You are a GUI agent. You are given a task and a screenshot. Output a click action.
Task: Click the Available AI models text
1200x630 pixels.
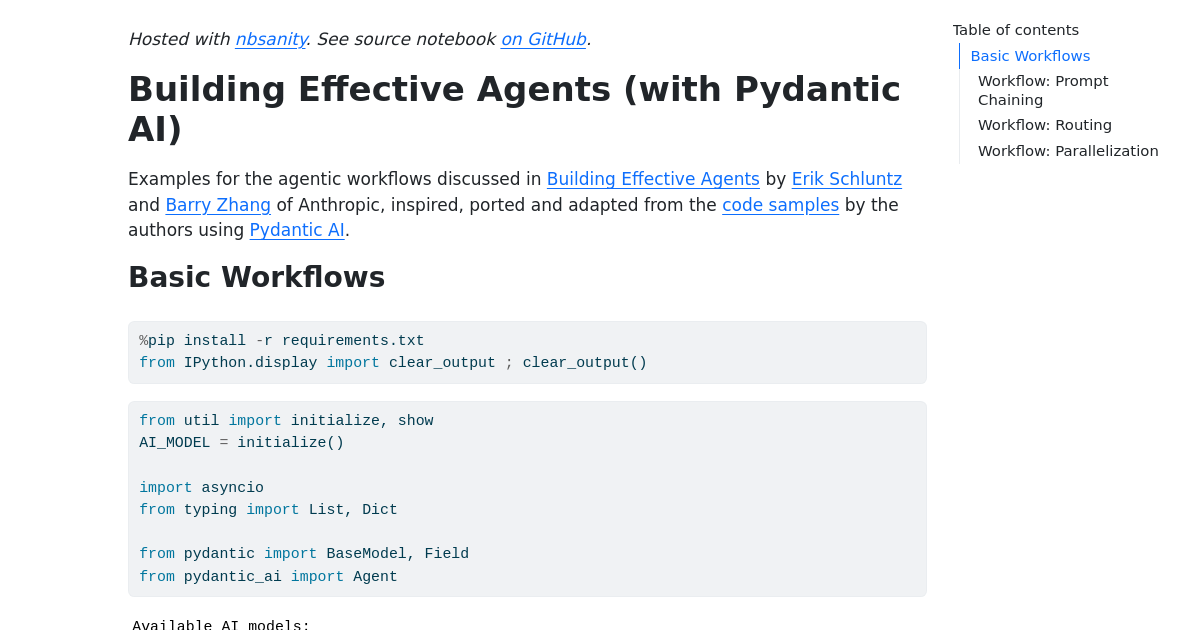(x=221, y=624)
